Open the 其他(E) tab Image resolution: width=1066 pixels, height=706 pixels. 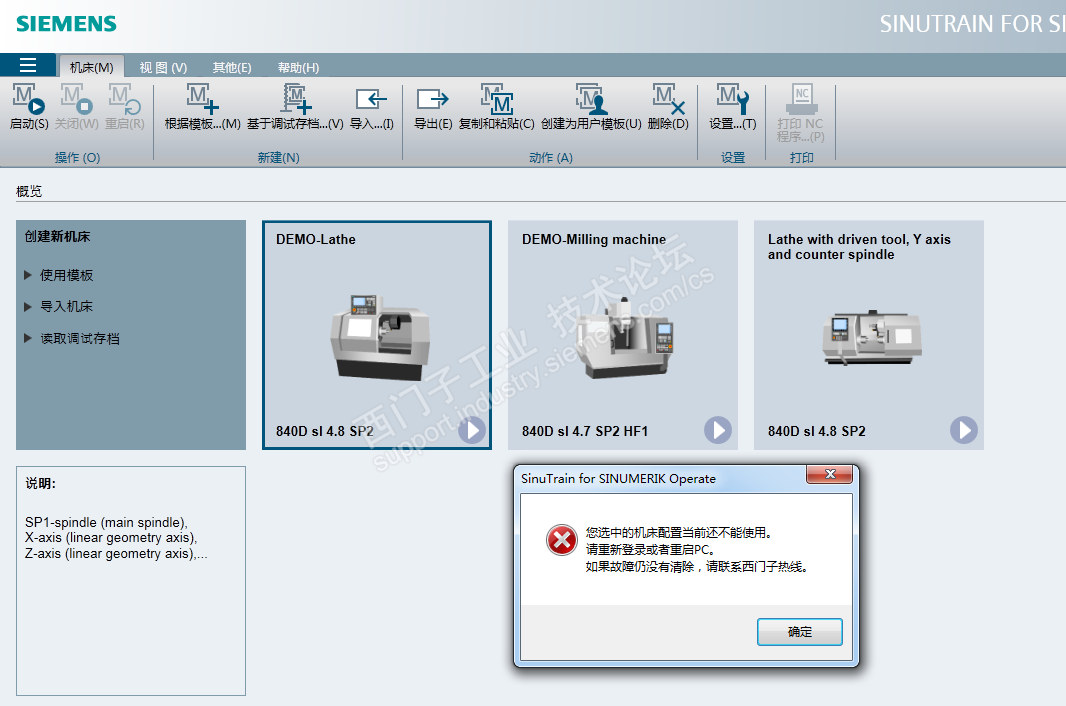(x=232, y=67)
